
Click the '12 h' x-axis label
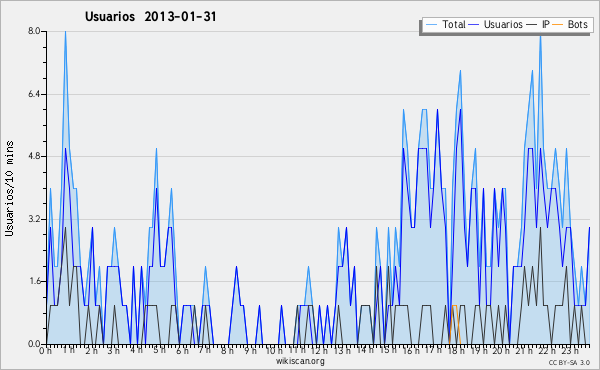click(x=319, y=351)
